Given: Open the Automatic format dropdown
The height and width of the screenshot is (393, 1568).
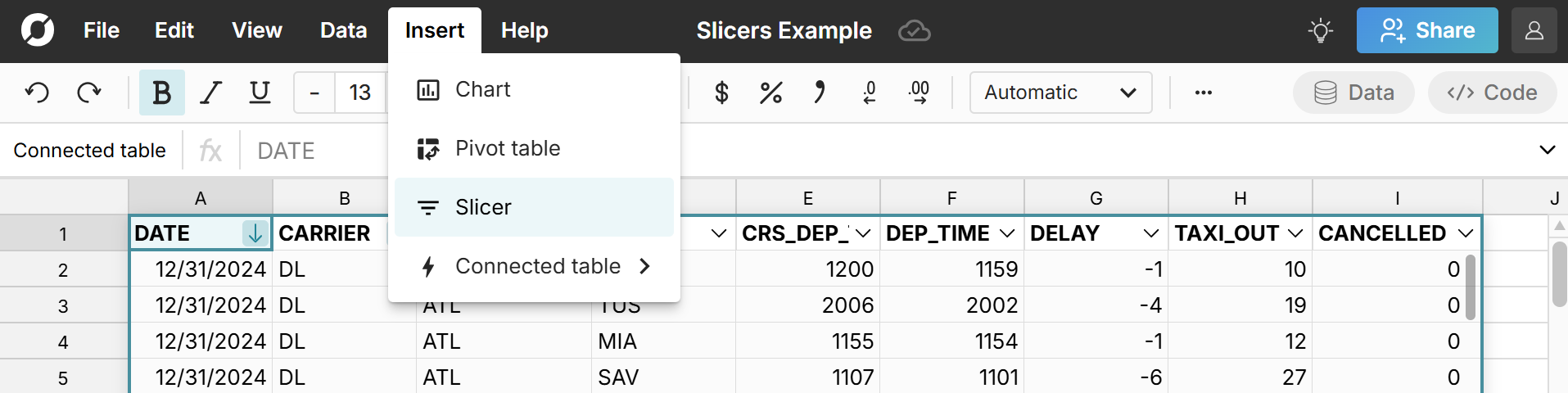Looking at the screenshot, I should tap(1060, 93).
